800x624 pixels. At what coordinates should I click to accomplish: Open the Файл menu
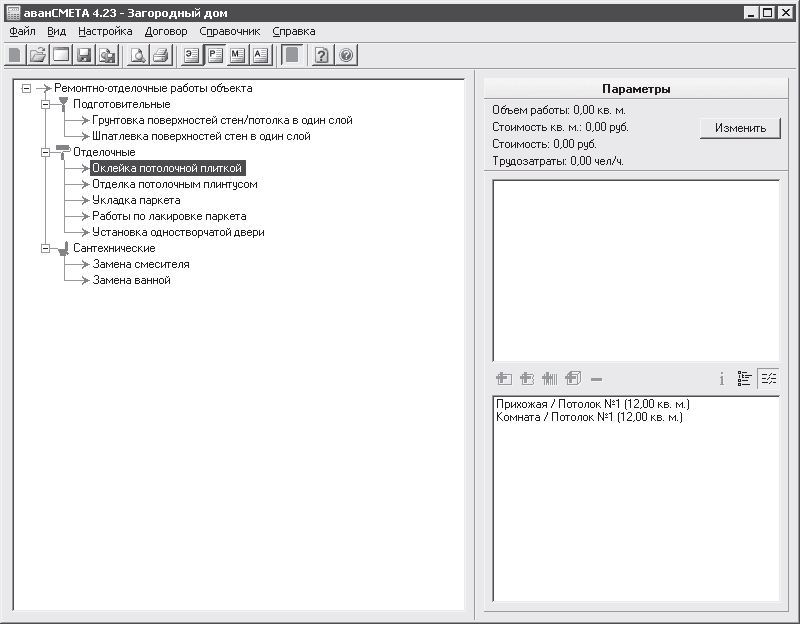tap(22, 31)
